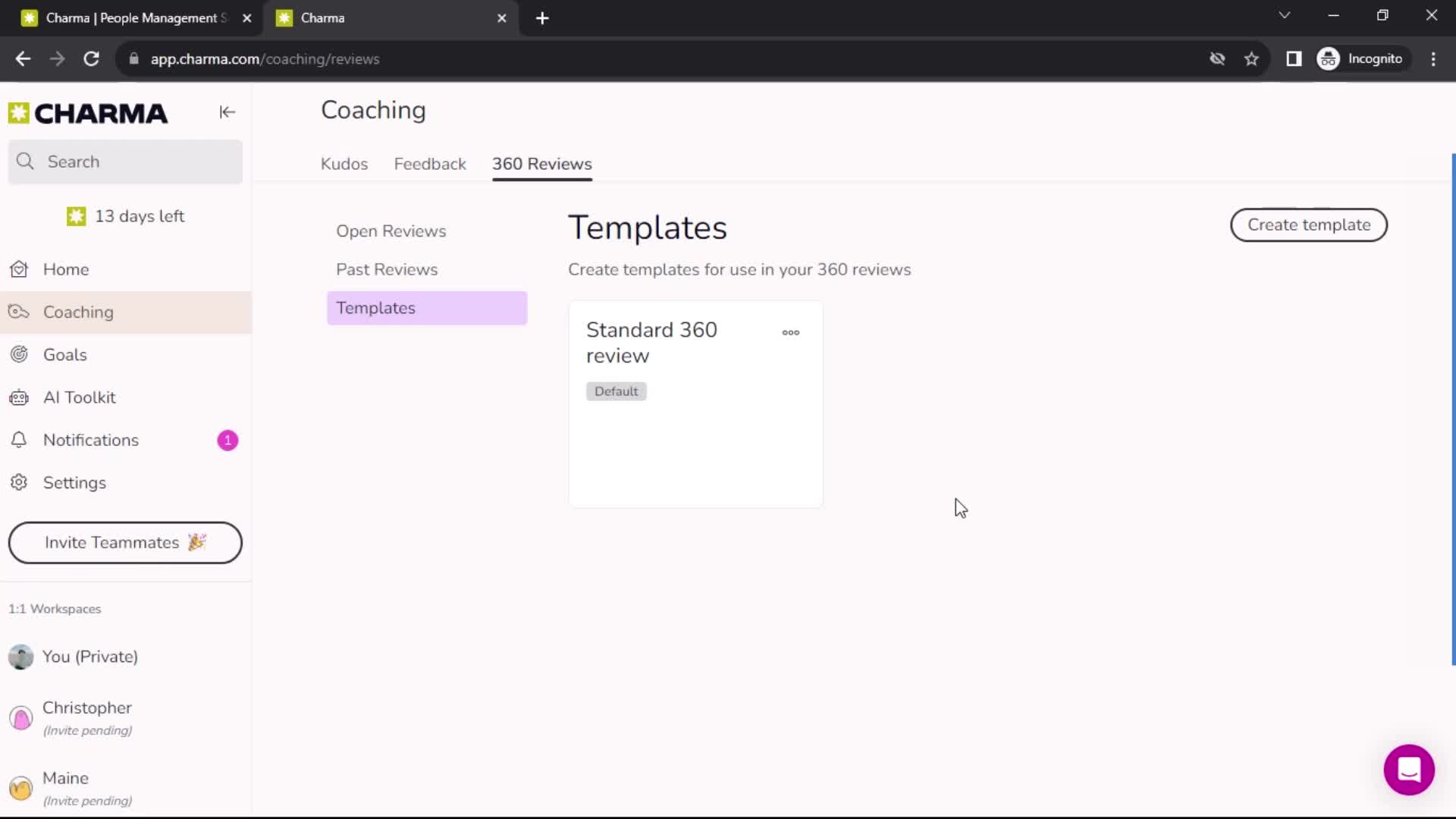Select the Past Reviews menu item

click(x=387, y=269)
